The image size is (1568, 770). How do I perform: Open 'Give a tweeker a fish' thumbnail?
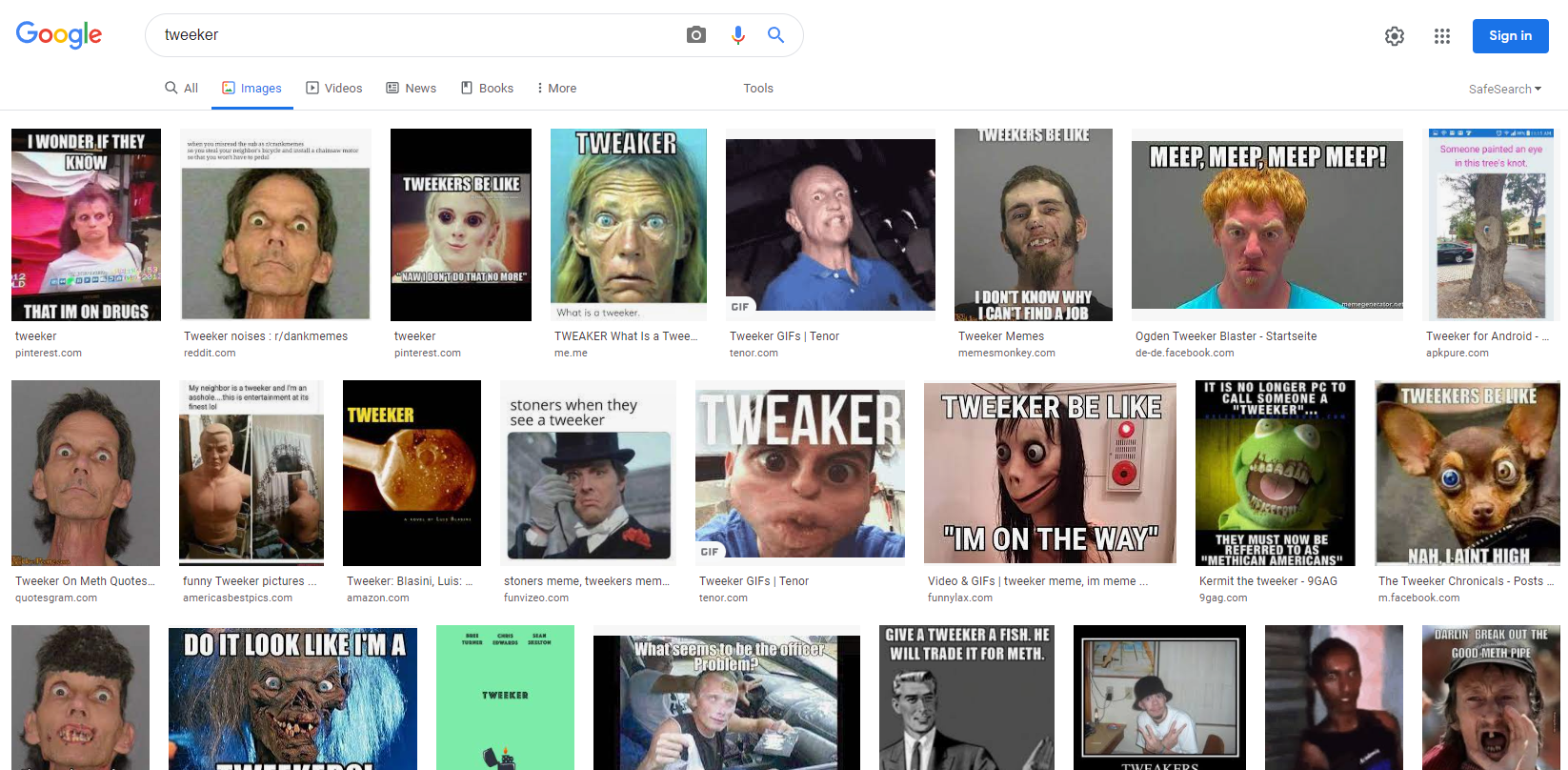point(967,698)
